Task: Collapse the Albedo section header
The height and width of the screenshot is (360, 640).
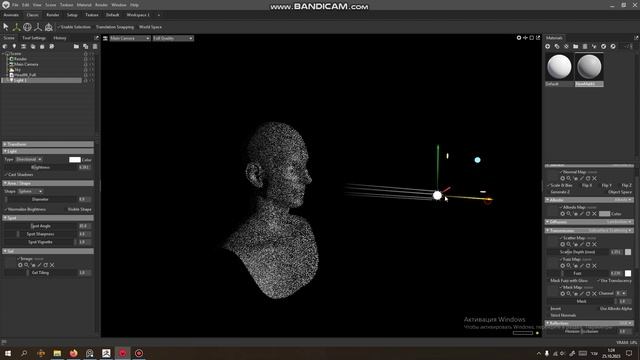Action: 589,200
